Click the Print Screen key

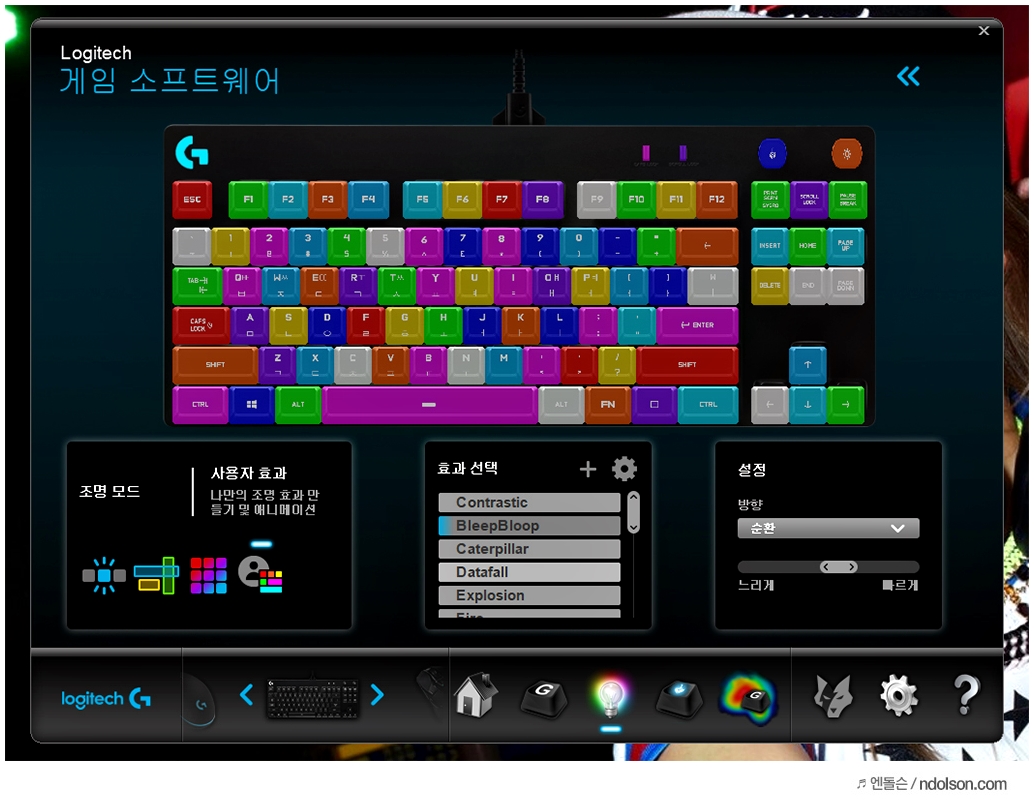[x=770, y=199]
